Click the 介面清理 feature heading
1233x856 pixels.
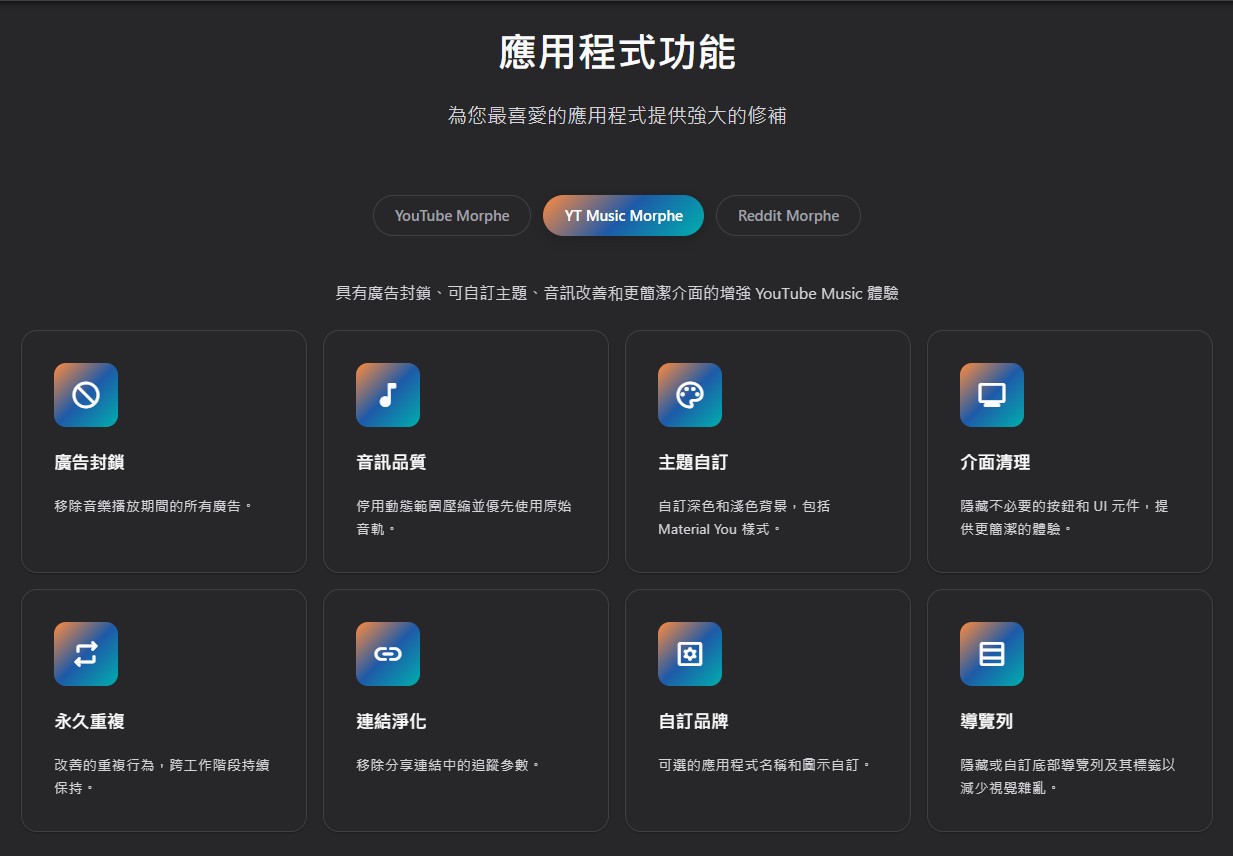995,463
